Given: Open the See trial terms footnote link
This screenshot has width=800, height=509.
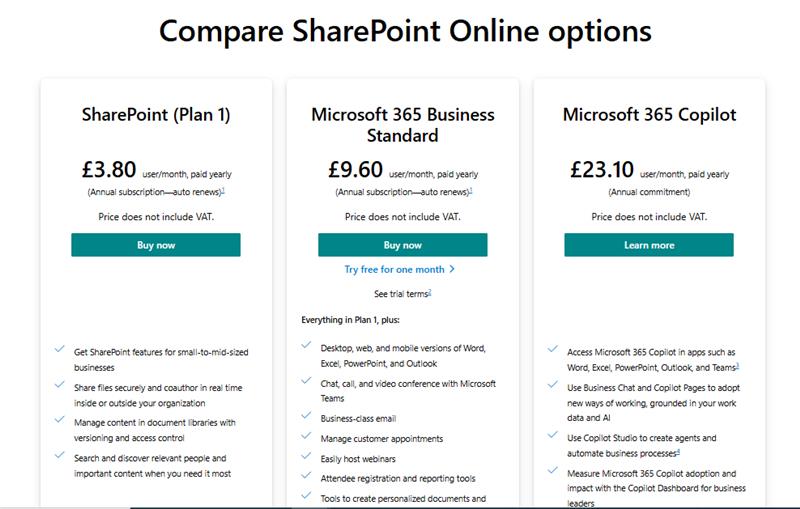Looking at the screenshot, I should click(x=430, y=292).
